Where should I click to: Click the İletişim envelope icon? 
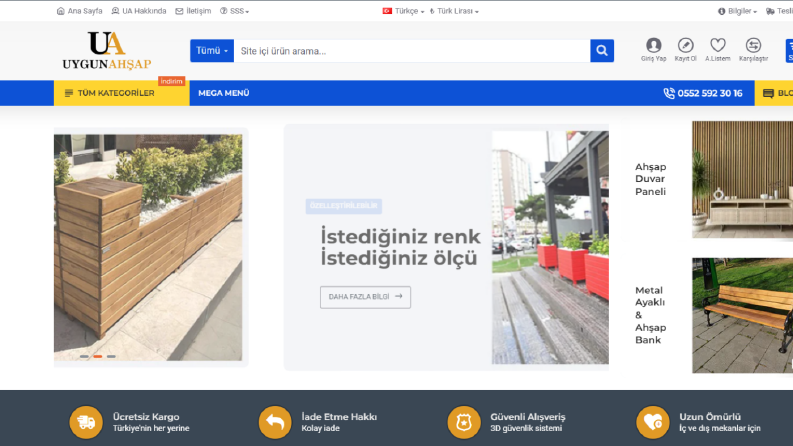(179, 11)
